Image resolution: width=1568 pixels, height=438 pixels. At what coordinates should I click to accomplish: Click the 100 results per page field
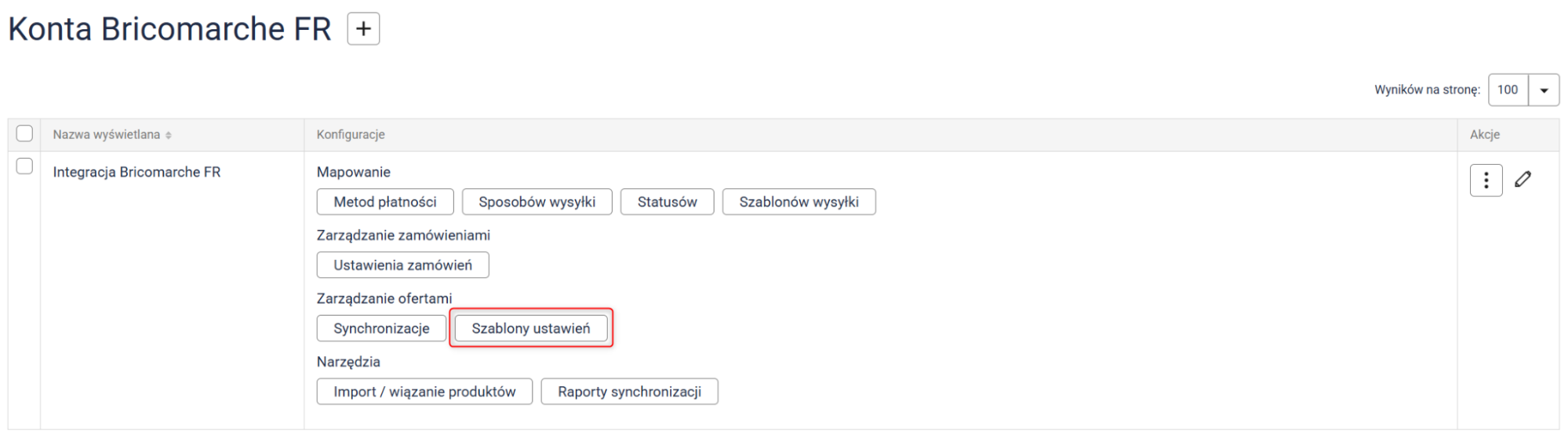pos(1508,90)
